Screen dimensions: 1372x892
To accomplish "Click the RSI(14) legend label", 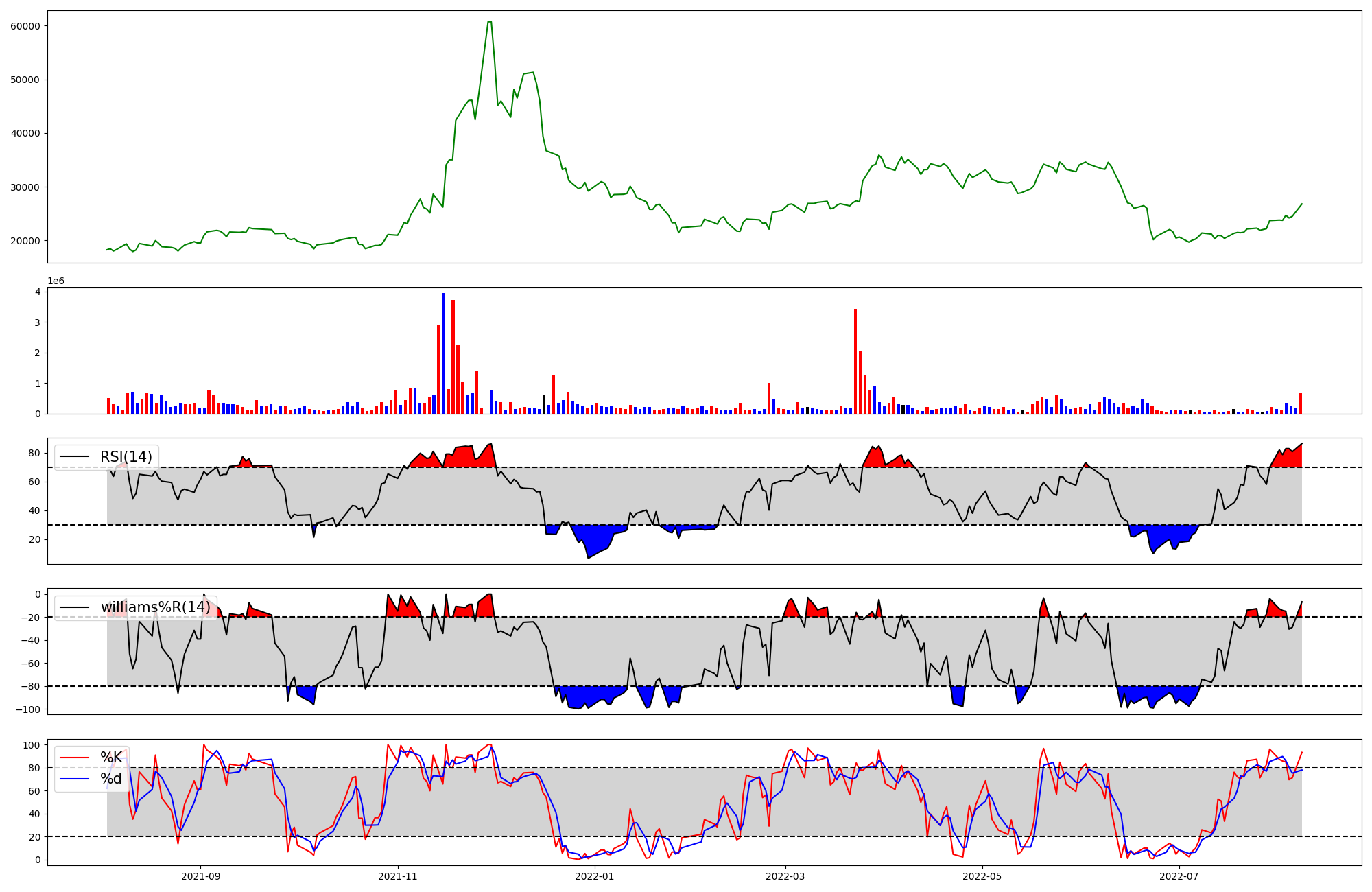I will coord(126,457).
